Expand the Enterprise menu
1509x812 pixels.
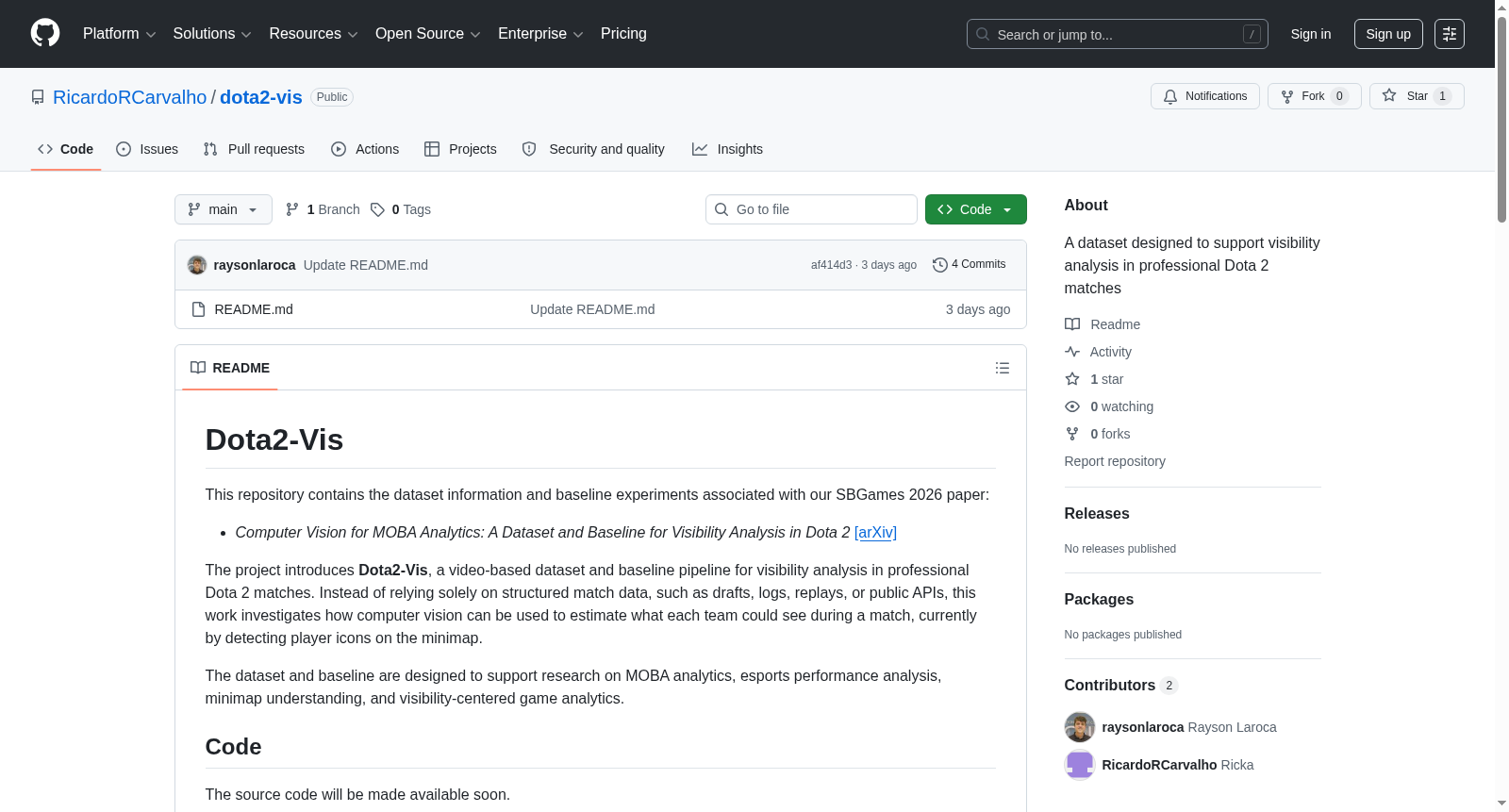540,34
